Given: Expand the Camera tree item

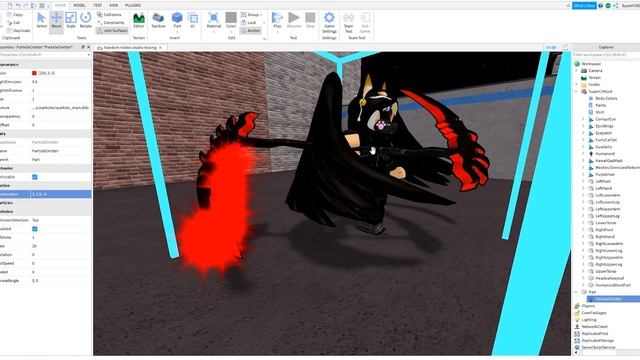Looking at the screenshot, I should 576,71.
